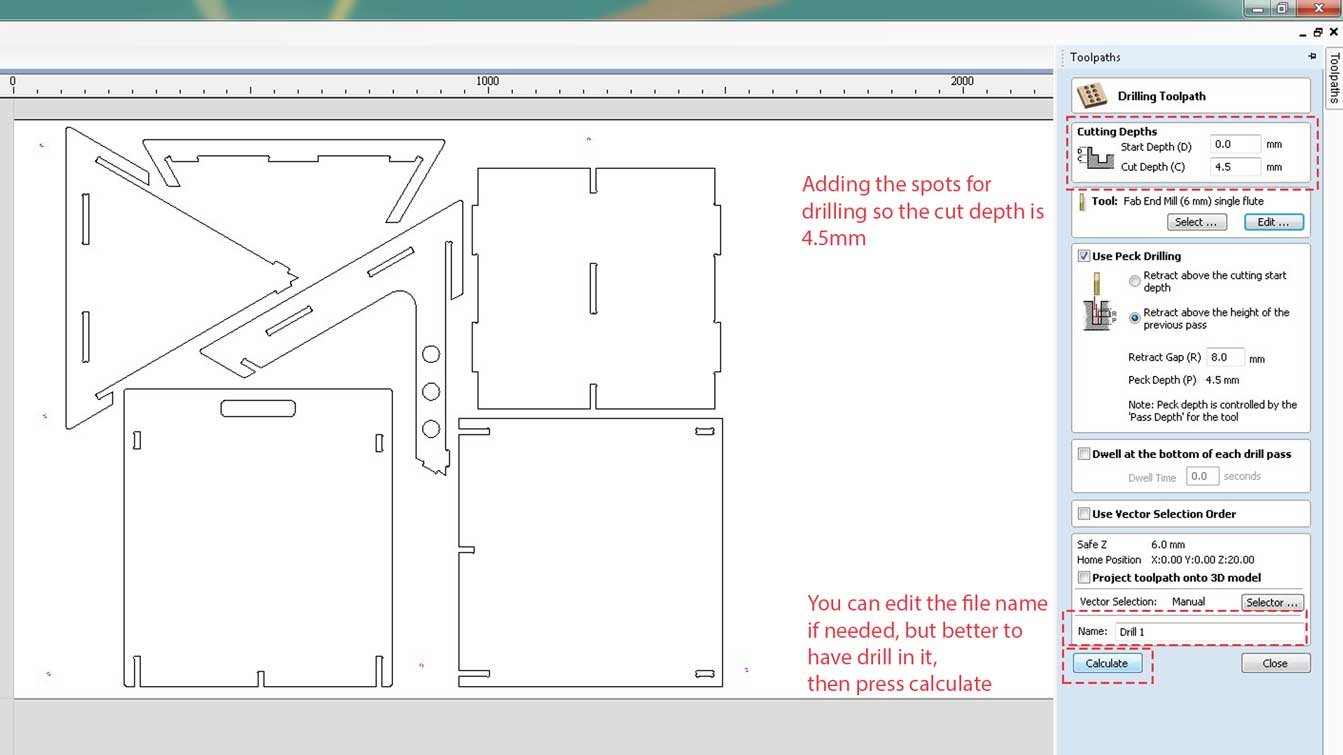Calculate the drilling toolpath
The height and width of the screenshot is (755, 1343).
pos(1107,663)
